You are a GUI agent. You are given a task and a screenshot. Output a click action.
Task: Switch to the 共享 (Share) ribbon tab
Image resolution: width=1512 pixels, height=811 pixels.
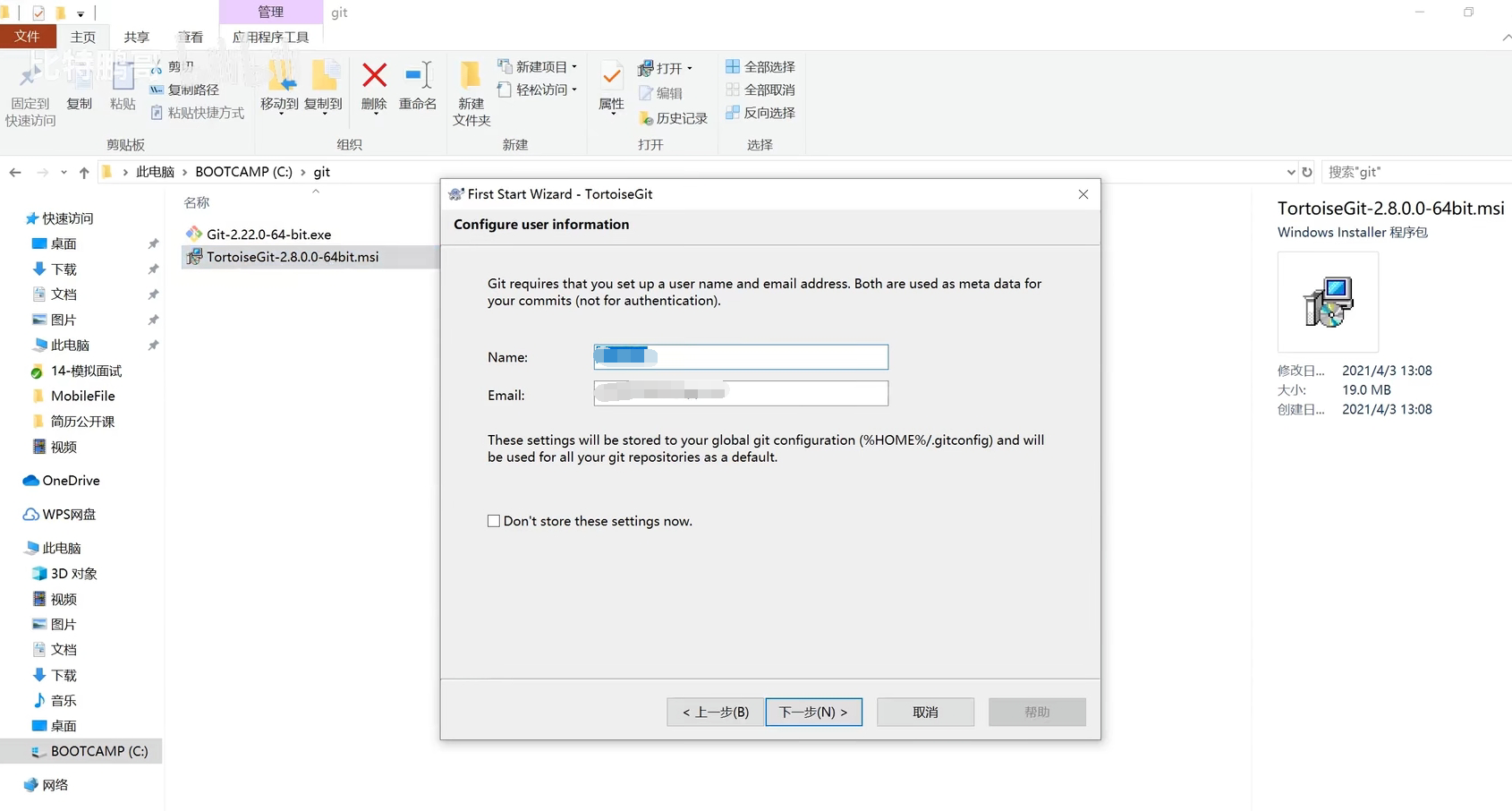(136, 37)
